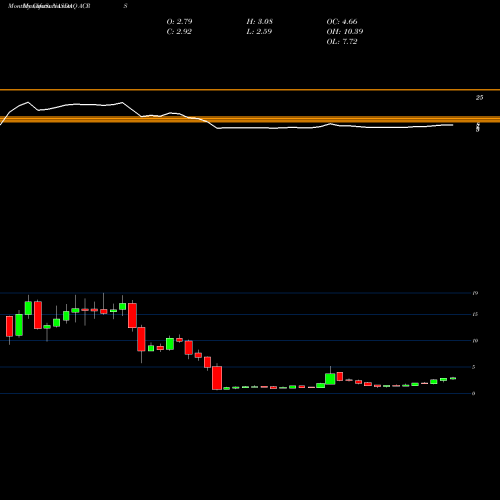Screen dimensions: 500x500
Task: Select the 'OL: 7.72' reading
Action: [342, 41]
